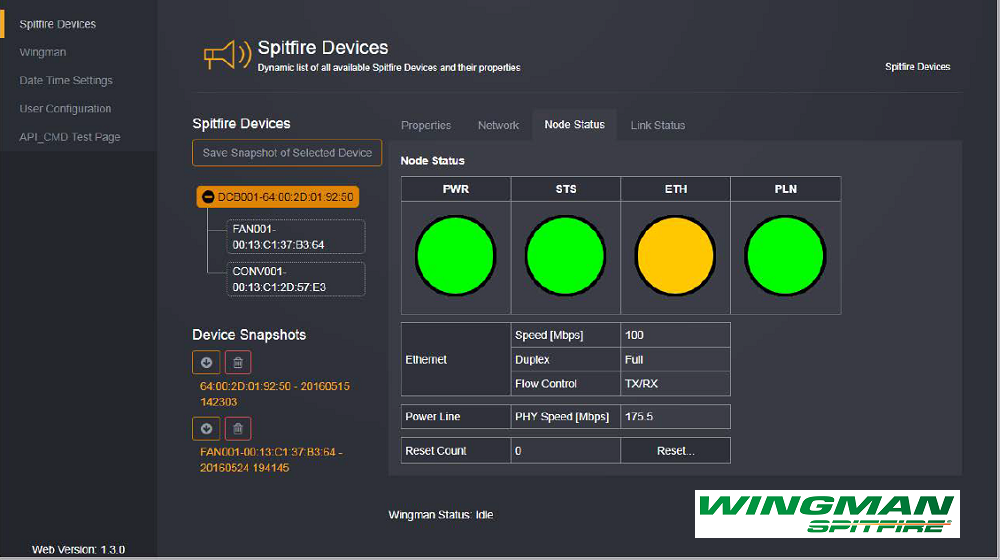Open Wingman in the sidebar
Viewport: 1000px width, 560px height.
click(43, 52)
